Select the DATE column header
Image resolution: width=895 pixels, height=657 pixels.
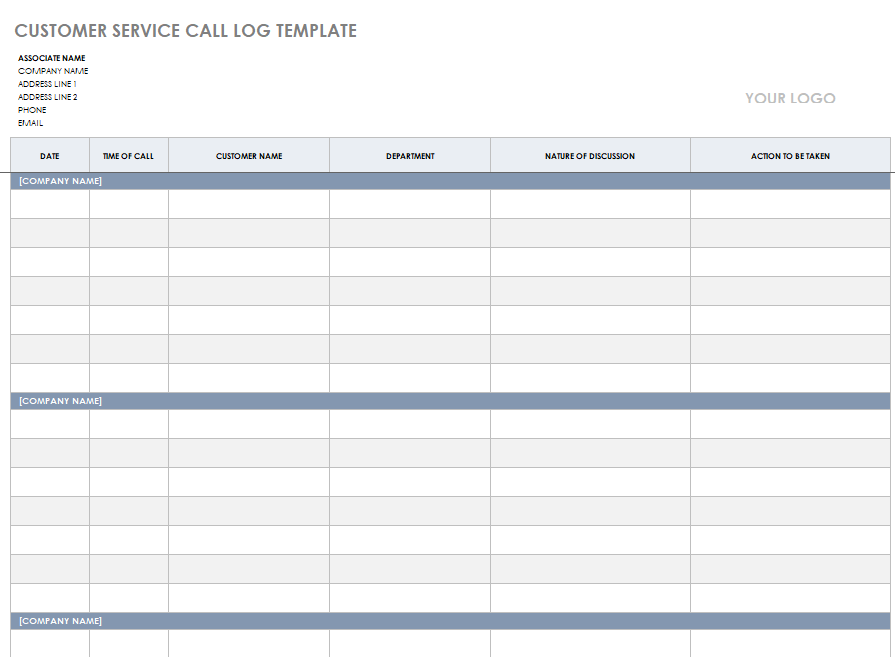[50, 156]
